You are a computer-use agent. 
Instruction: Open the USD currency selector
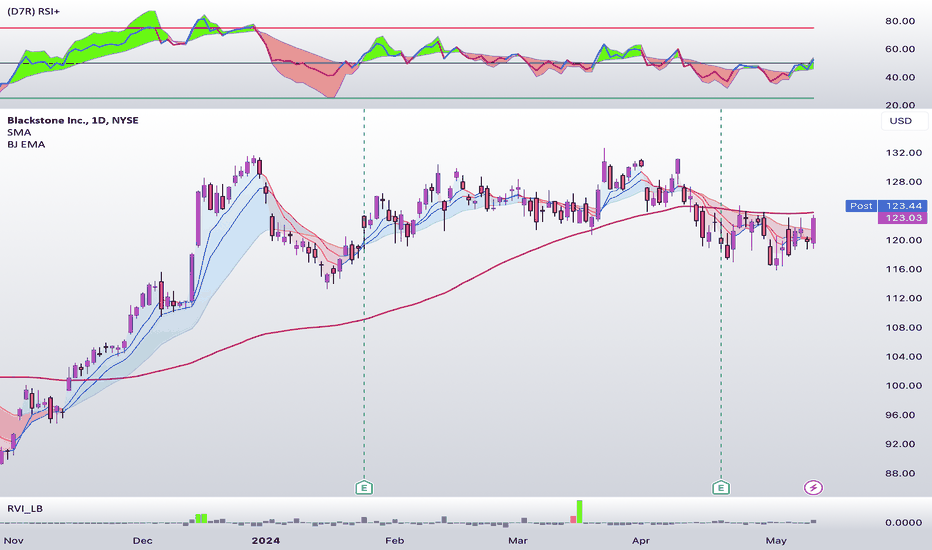point(903,121)
